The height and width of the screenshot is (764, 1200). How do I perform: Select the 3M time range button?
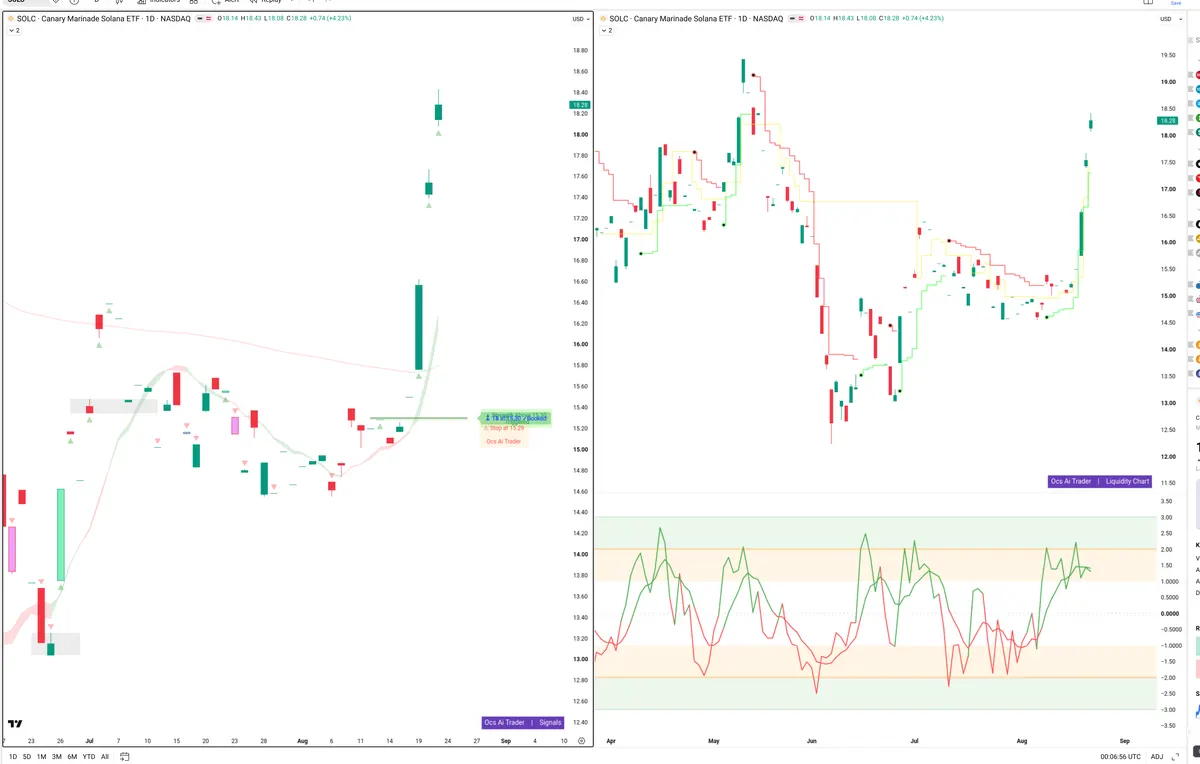57,756
